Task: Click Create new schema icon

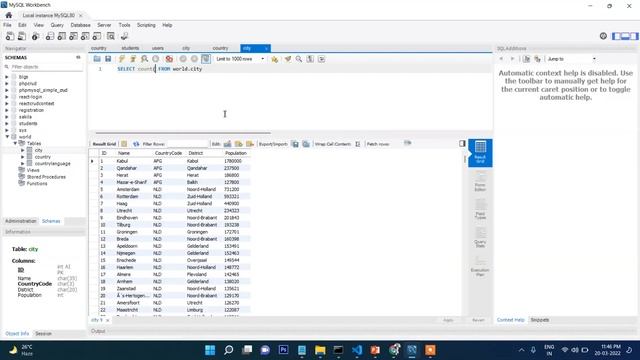Action: tap(50, 36)
